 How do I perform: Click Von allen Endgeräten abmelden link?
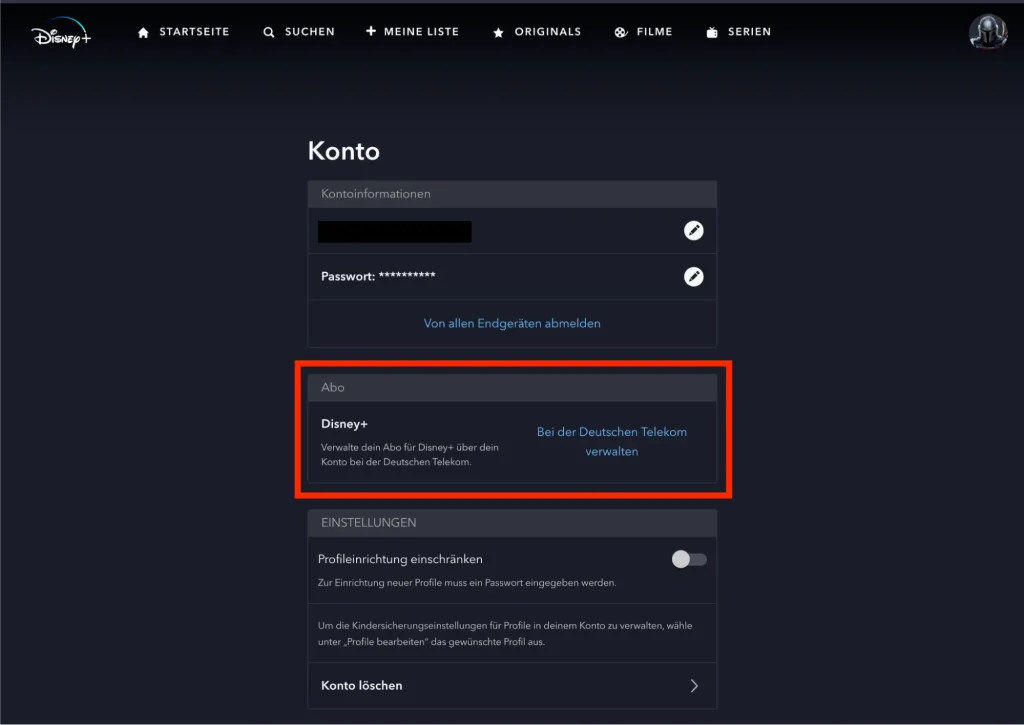pos(512,323)
